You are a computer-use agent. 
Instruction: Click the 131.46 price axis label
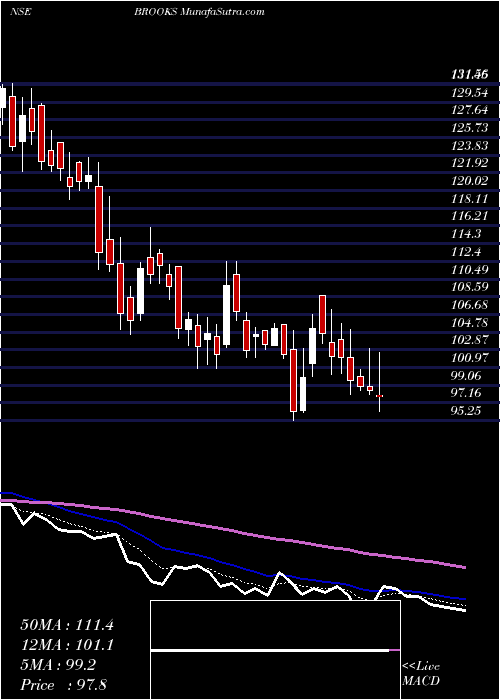[x=469, y=75]
